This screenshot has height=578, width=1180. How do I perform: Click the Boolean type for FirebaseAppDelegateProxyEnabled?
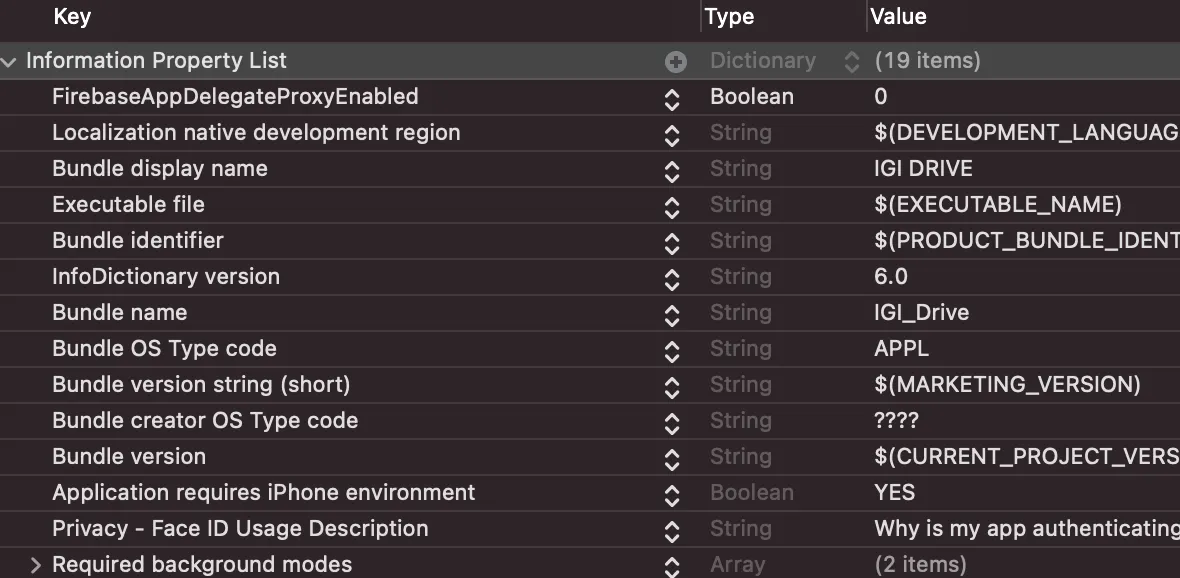pyautogui.click(x=751, y=97)
